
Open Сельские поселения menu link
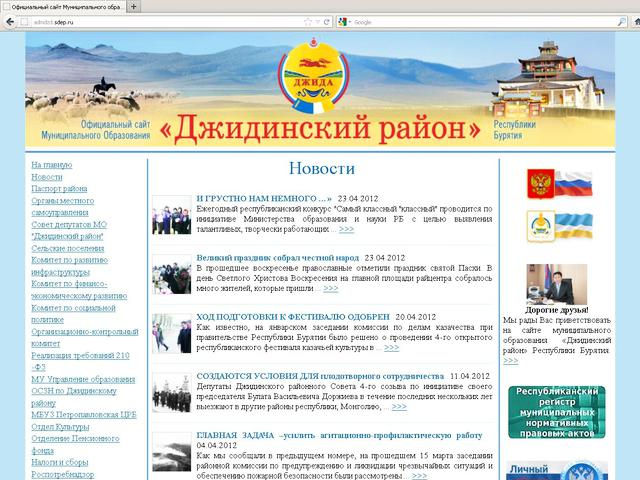(x=68, y=248)
